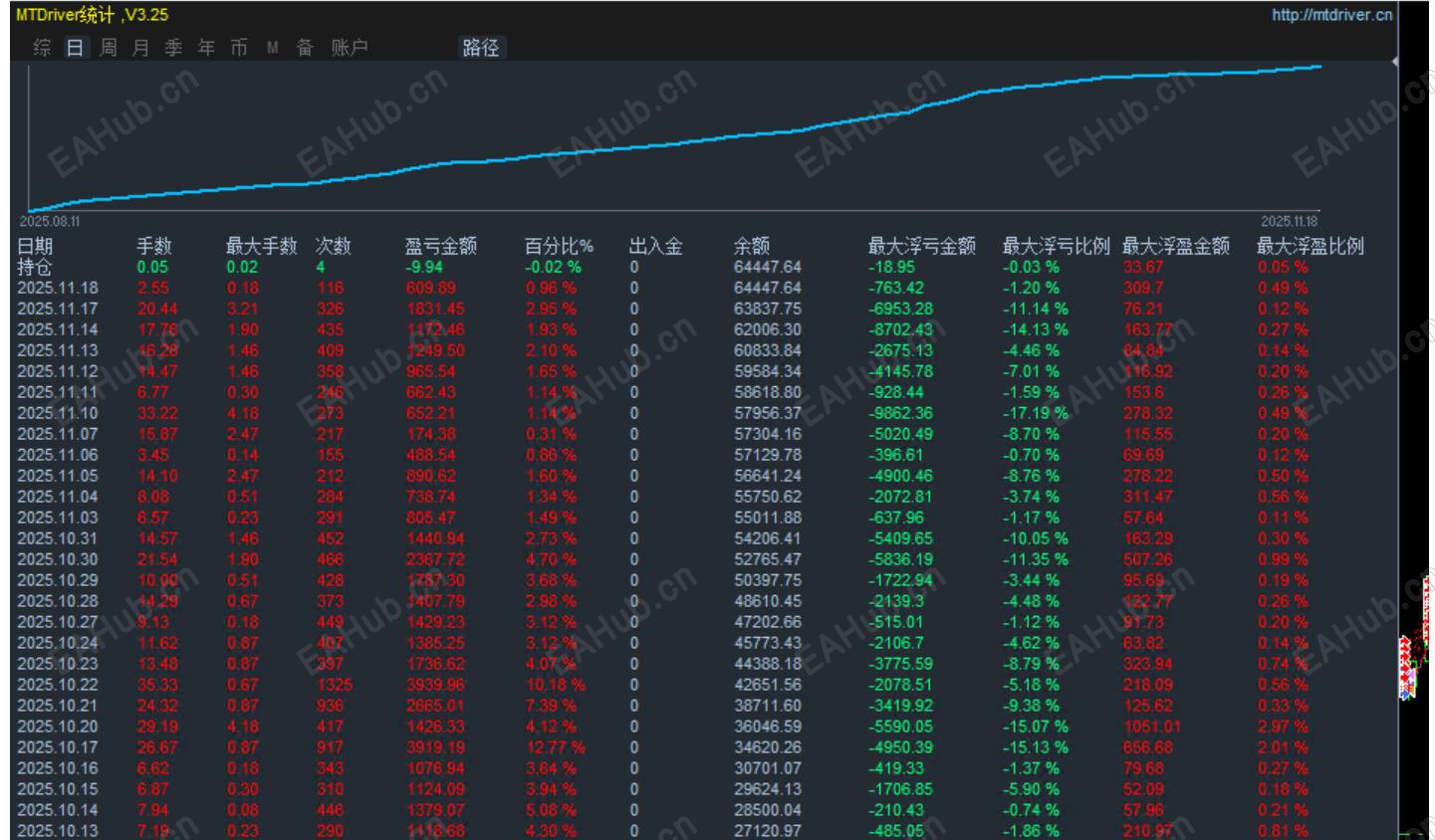Click balance 27120.97 for 2025.10.13
The image size is (1435, 840).
(768, 831)
